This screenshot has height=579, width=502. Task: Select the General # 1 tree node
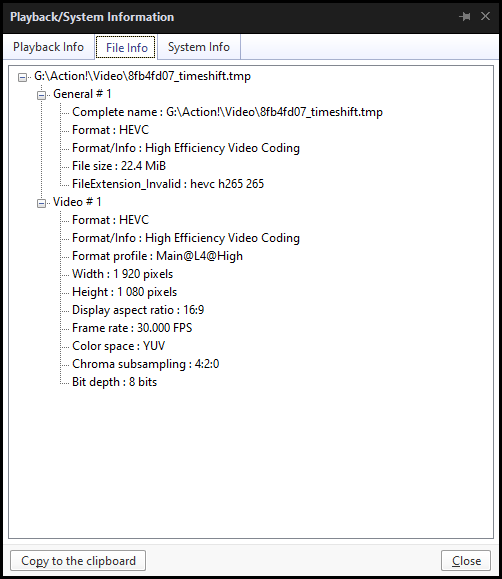[x=82, y=94]
